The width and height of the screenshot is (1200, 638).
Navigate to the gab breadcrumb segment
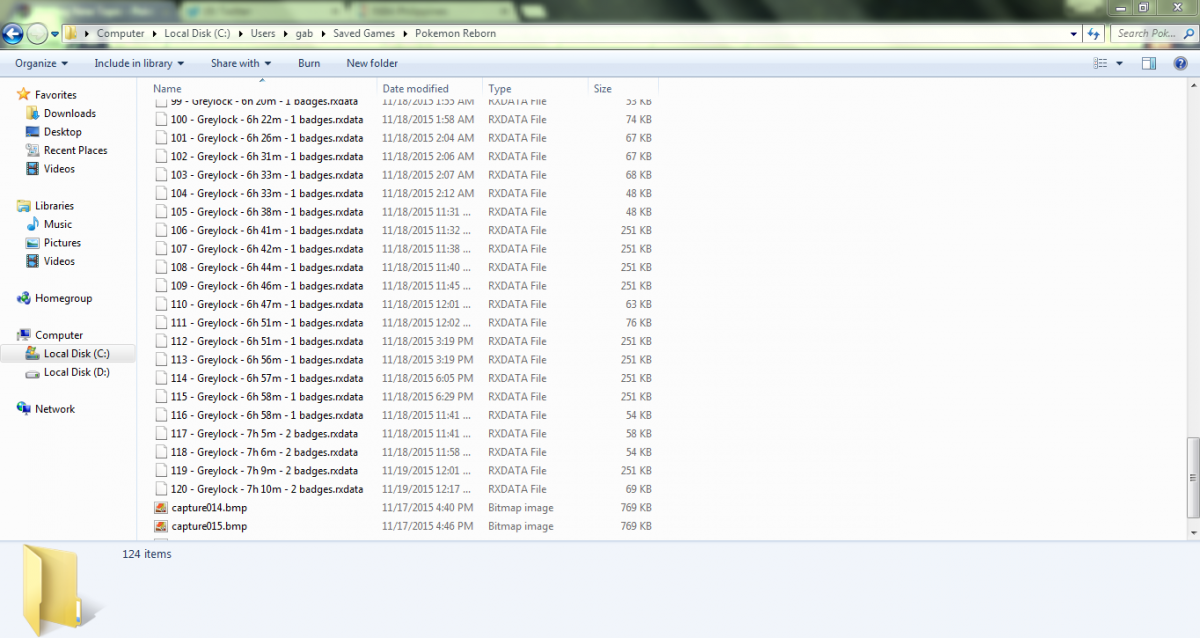(304, 33)
